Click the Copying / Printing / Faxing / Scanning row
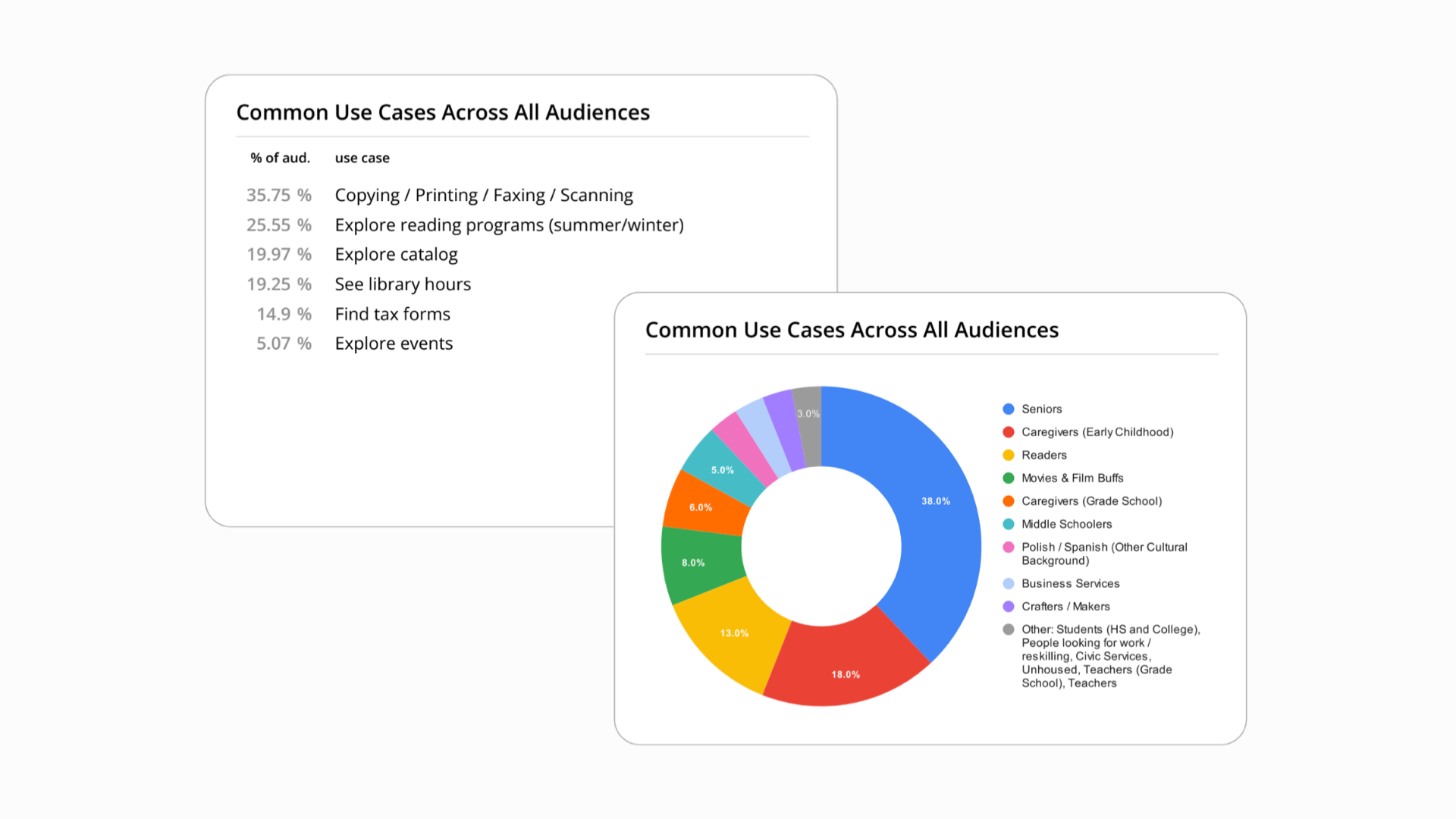1456x819 pixels. (x=483, y=196)
